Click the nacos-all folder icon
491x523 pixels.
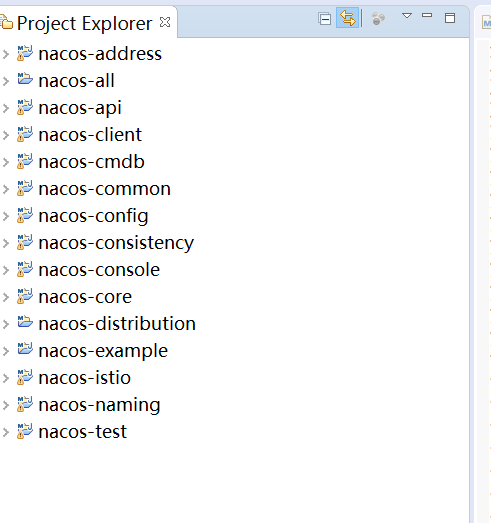click(25, 79)
